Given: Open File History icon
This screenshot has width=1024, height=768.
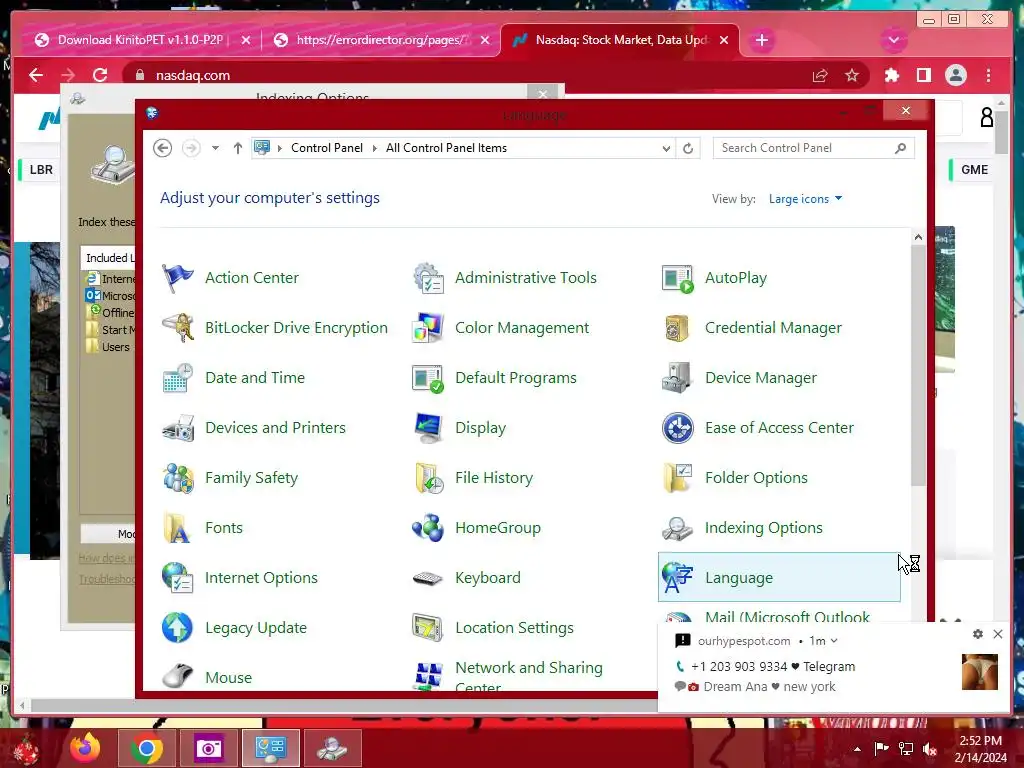Looking at the screenshot, I should point(428,478).
